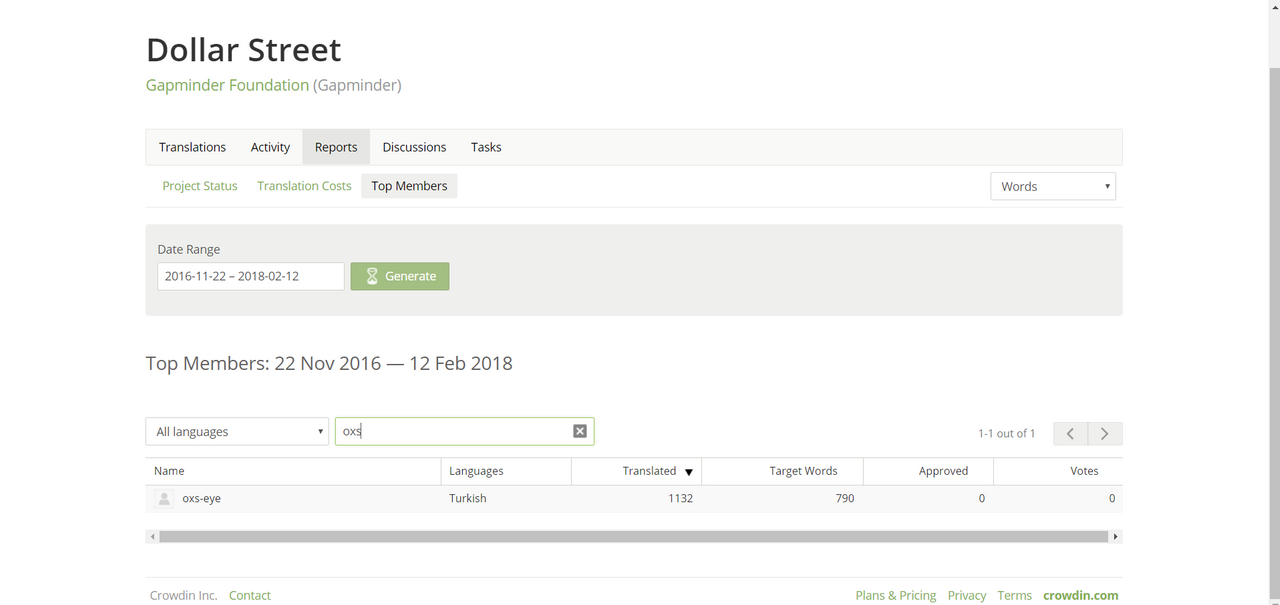
Task: Open the oxs-eye member profile
Action: (201, 498)
